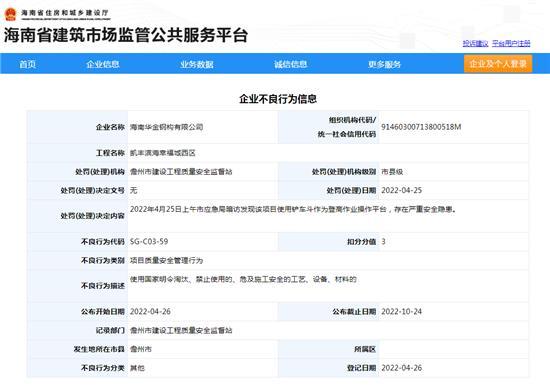The height and width of the screenshot is (391, 550).
Task: Select behavior code SG-C03-59
Action: pyautogui.click(x=149, y=242)
